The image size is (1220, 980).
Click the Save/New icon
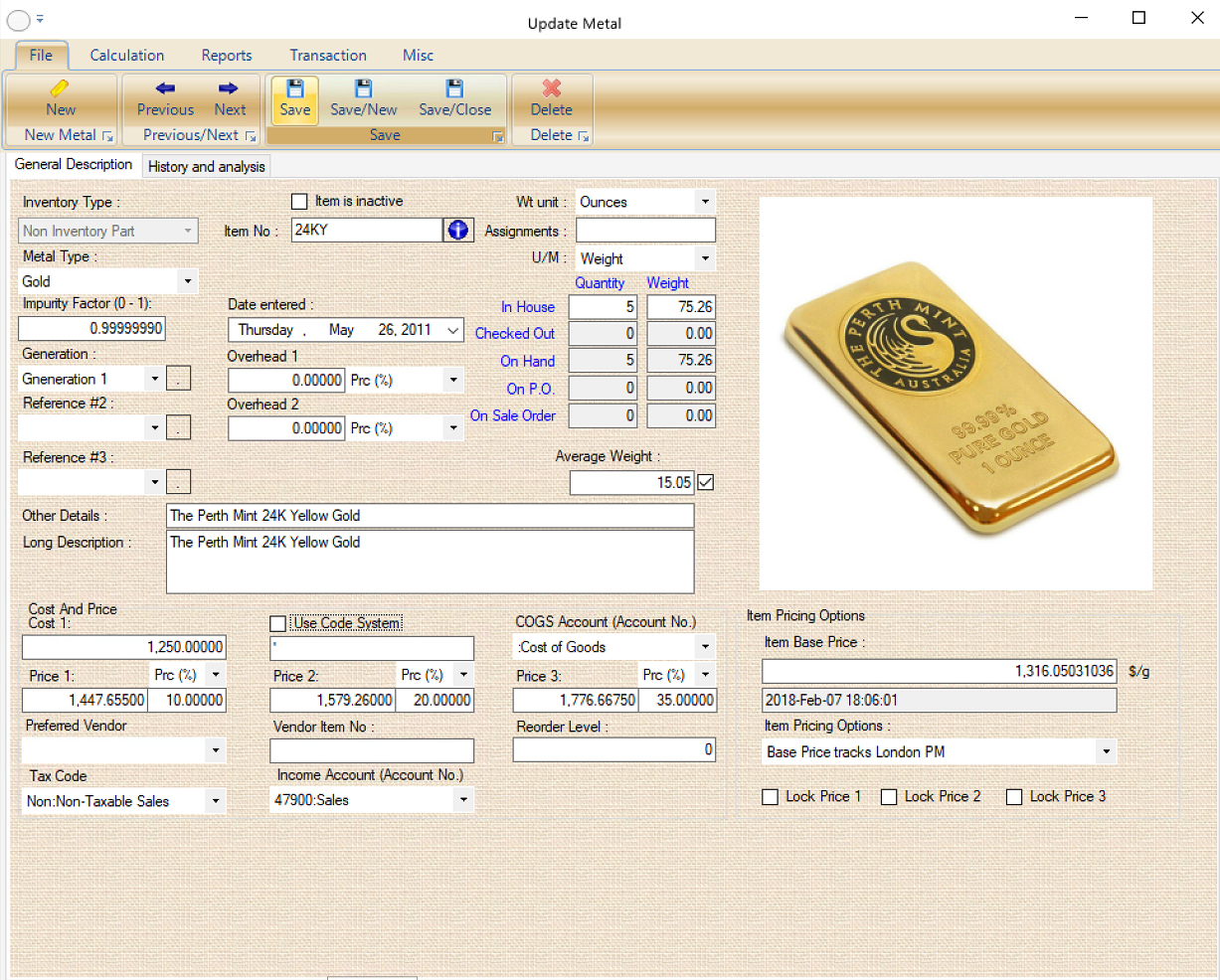click(363, 89)
